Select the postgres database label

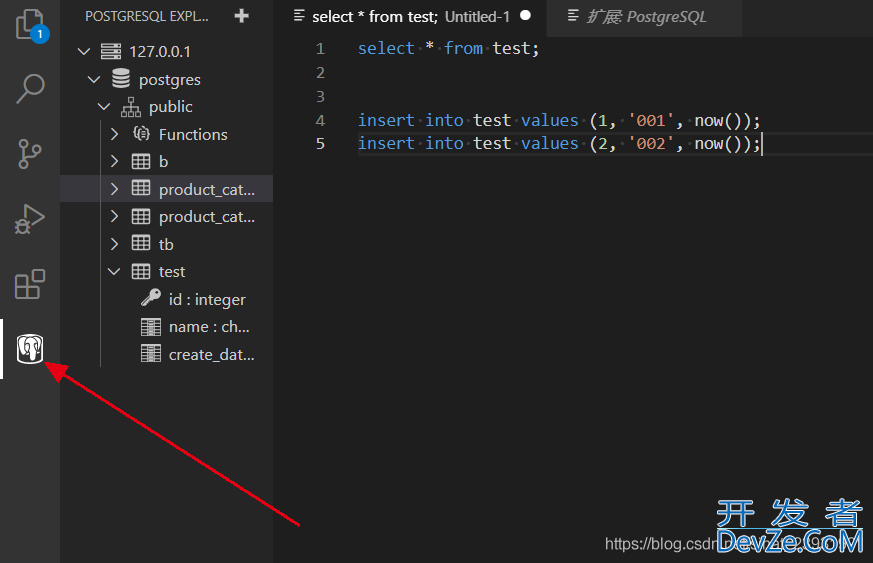[170, 80]
